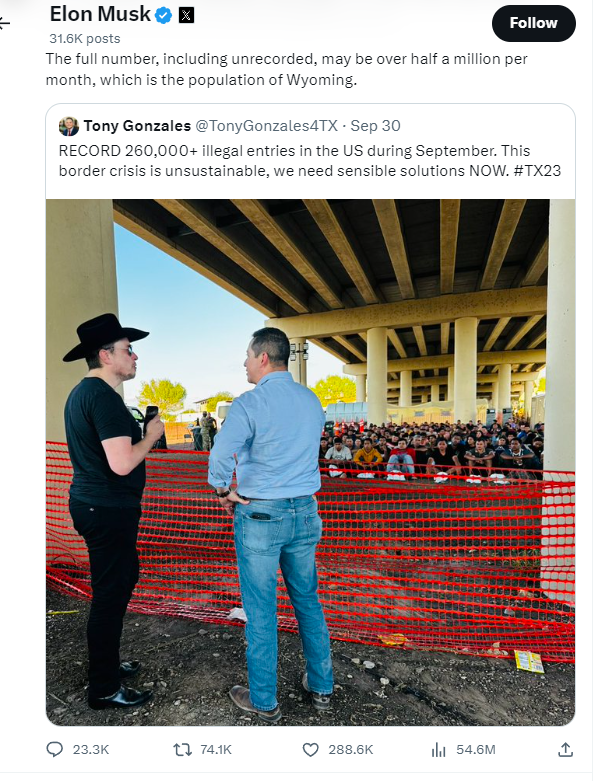Click the 54.6M views count

click(x=476, y=749)
